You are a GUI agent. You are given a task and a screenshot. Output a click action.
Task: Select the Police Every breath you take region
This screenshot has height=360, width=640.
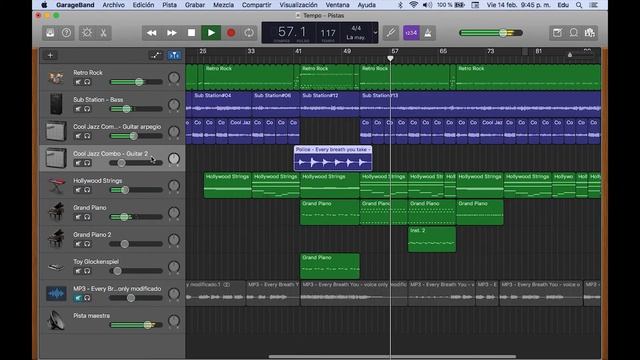pyautogui.click(x=333, y=158)
